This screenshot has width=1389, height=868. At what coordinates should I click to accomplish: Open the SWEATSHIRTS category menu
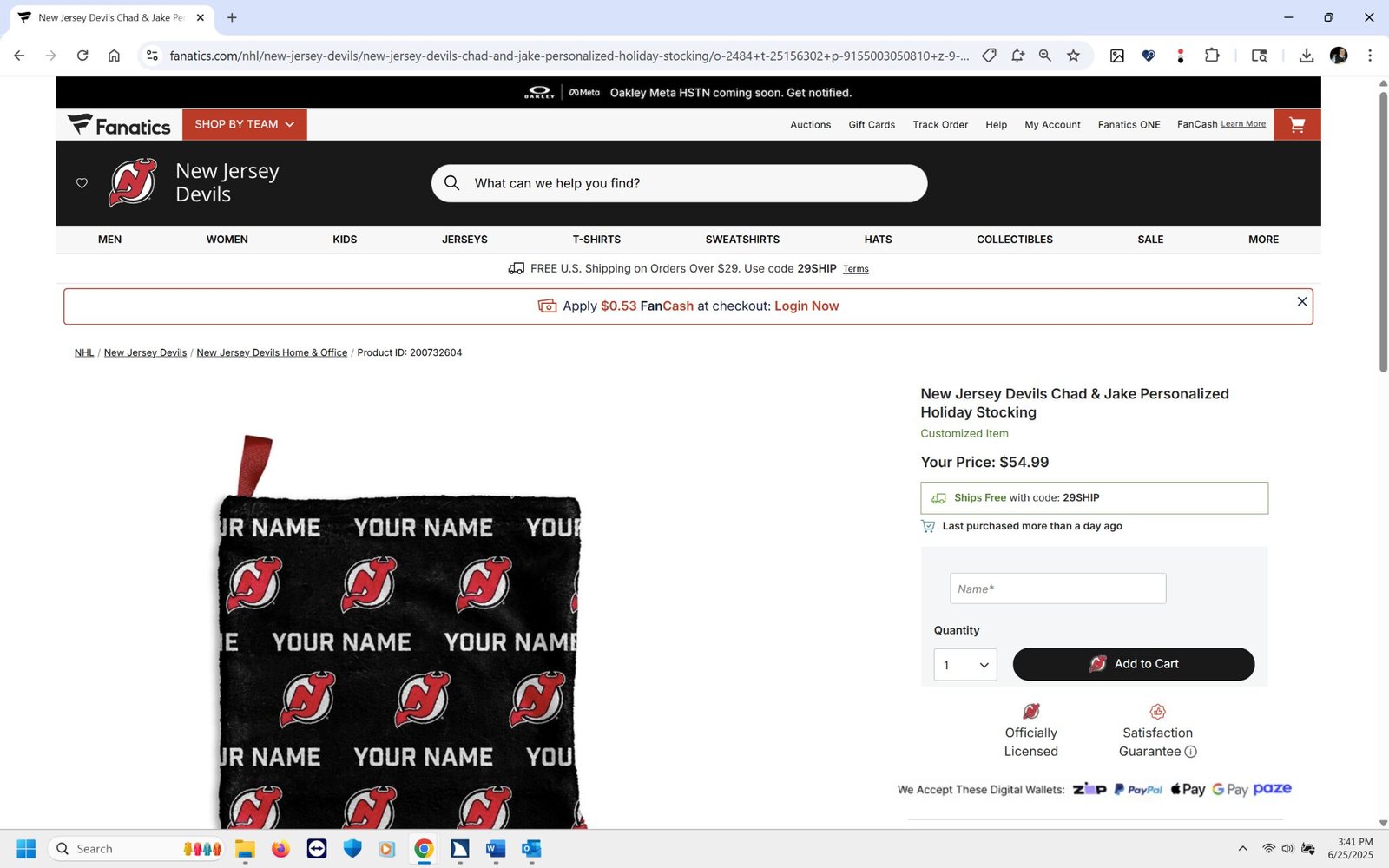click(742, 240)
